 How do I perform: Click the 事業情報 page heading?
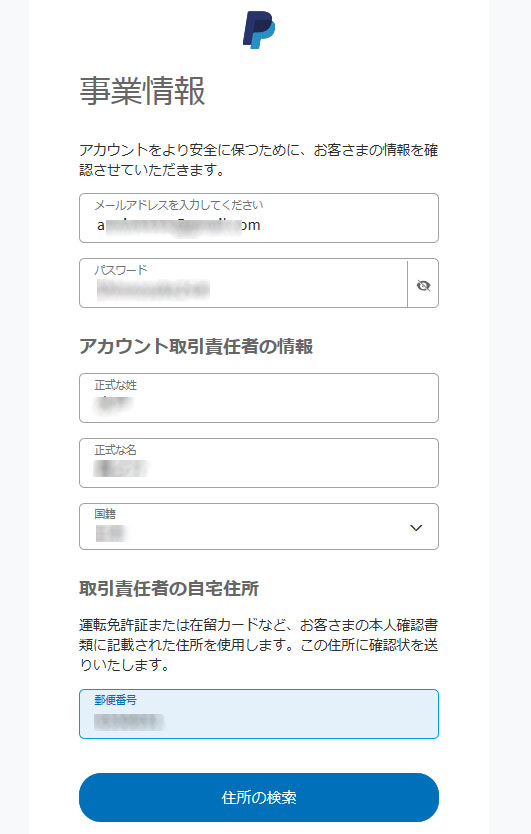point(142,90)
